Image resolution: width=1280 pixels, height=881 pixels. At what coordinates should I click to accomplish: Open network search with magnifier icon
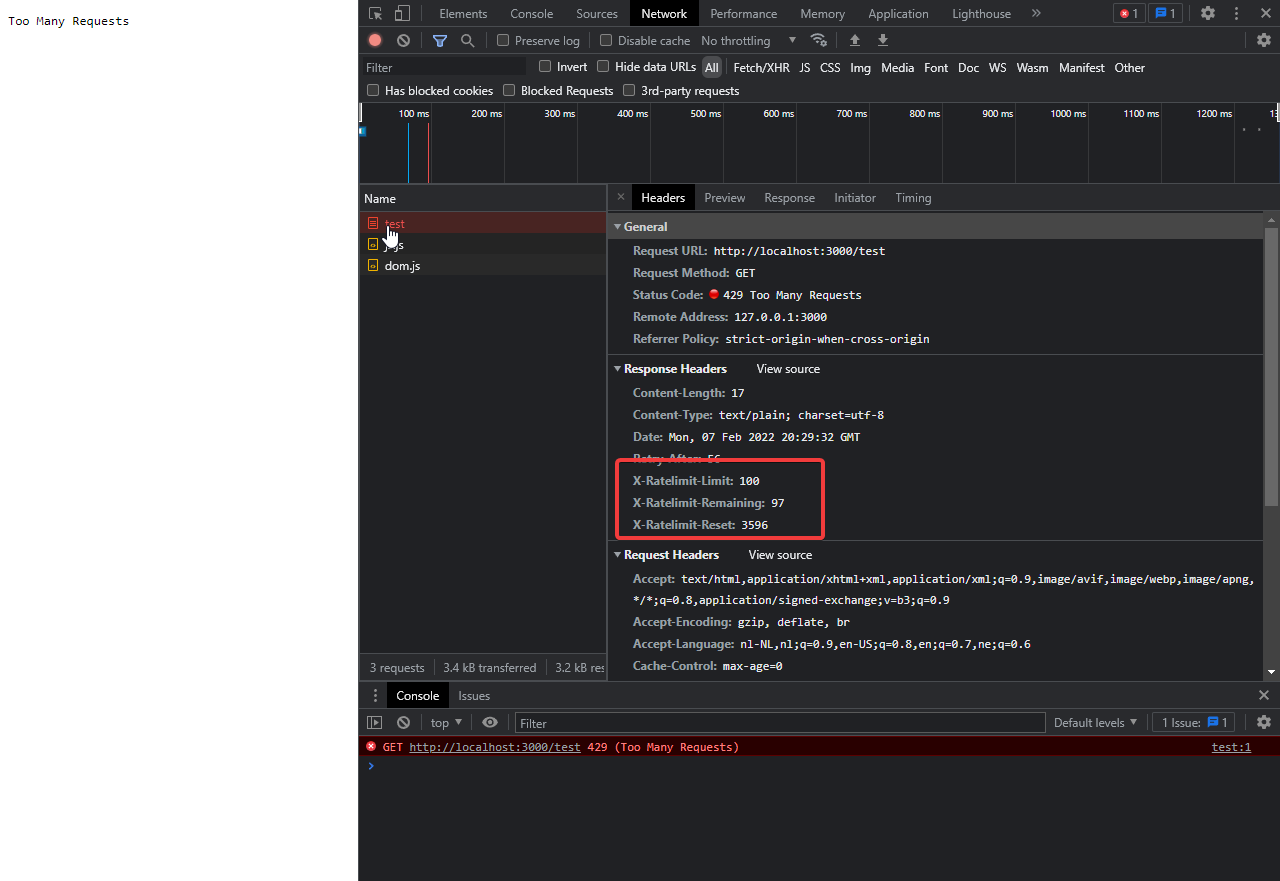(x=467, y=40)
